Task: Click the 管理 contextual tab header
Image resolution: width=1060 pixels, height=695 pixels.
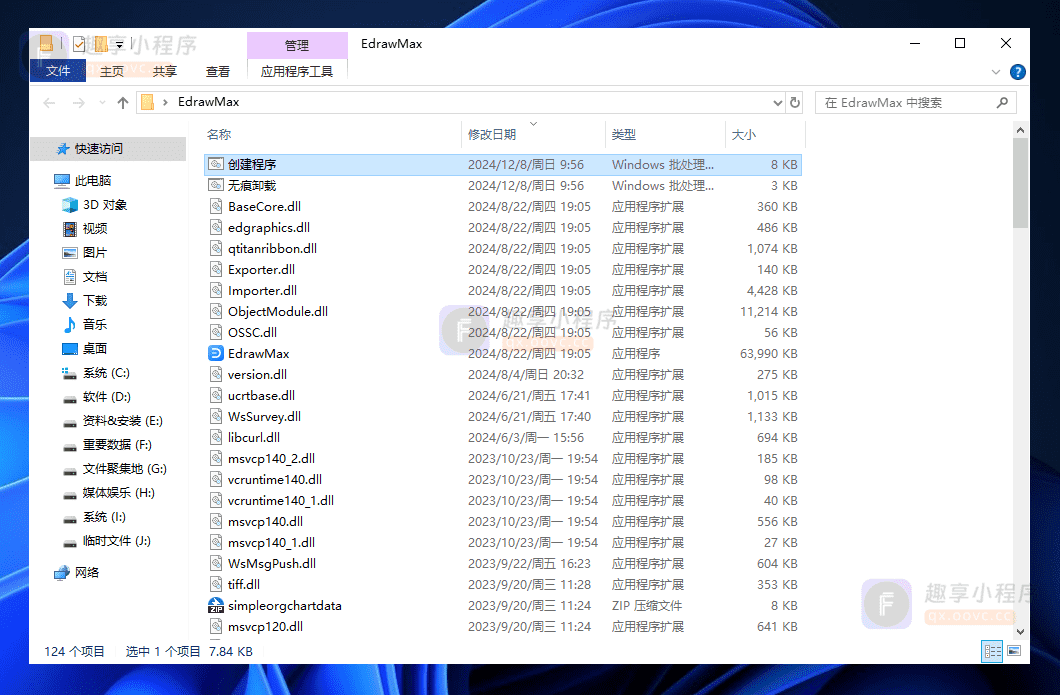Action: coord(297,45)
